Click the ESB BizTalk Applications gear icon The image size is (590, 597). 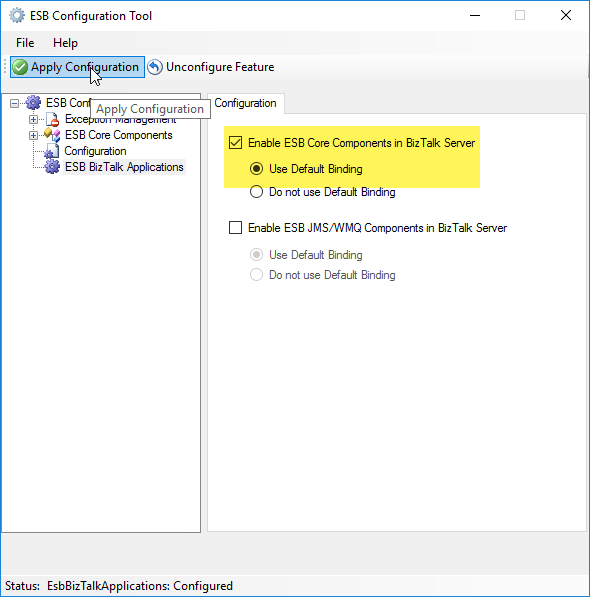(52, 167)
